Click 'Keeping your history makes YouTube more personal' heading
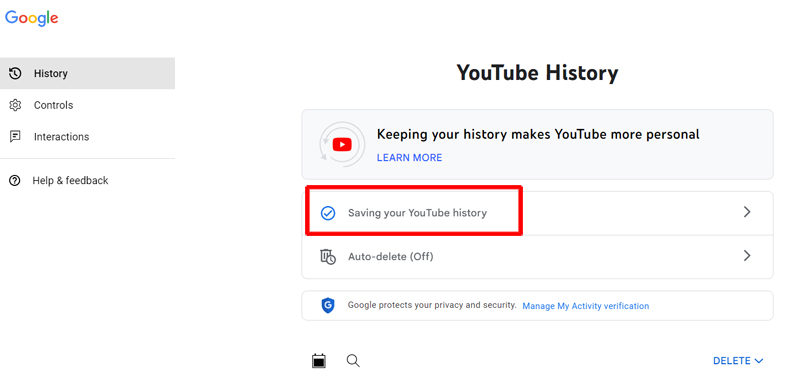This screenshot has width=800, height=389. click(538, 135)
